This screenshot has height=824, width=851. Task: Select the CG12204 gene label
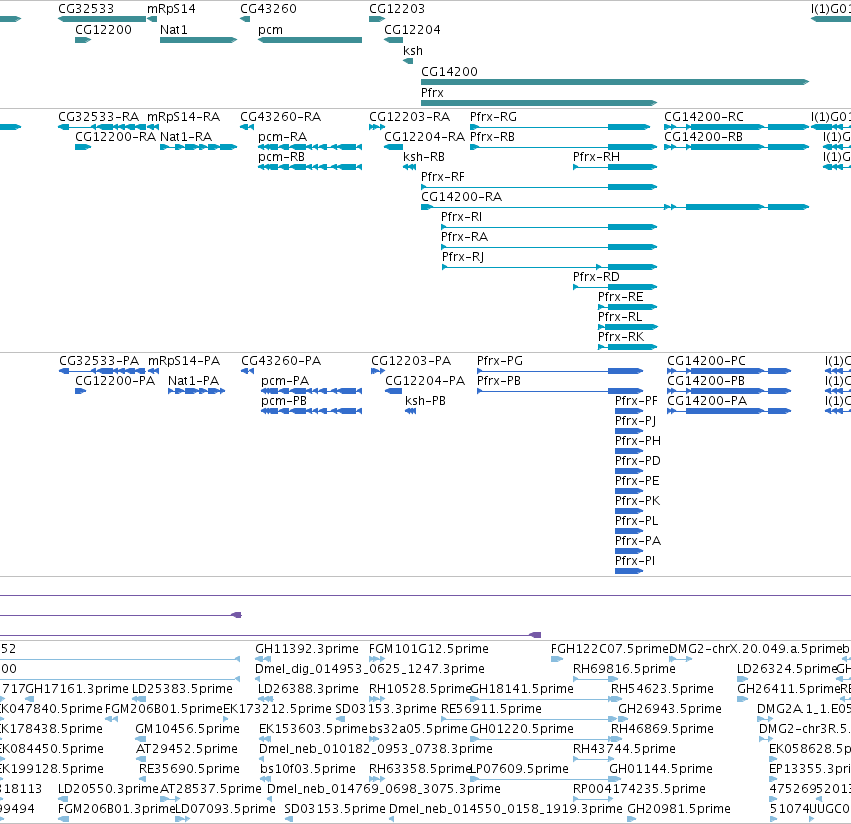(412, 30)
